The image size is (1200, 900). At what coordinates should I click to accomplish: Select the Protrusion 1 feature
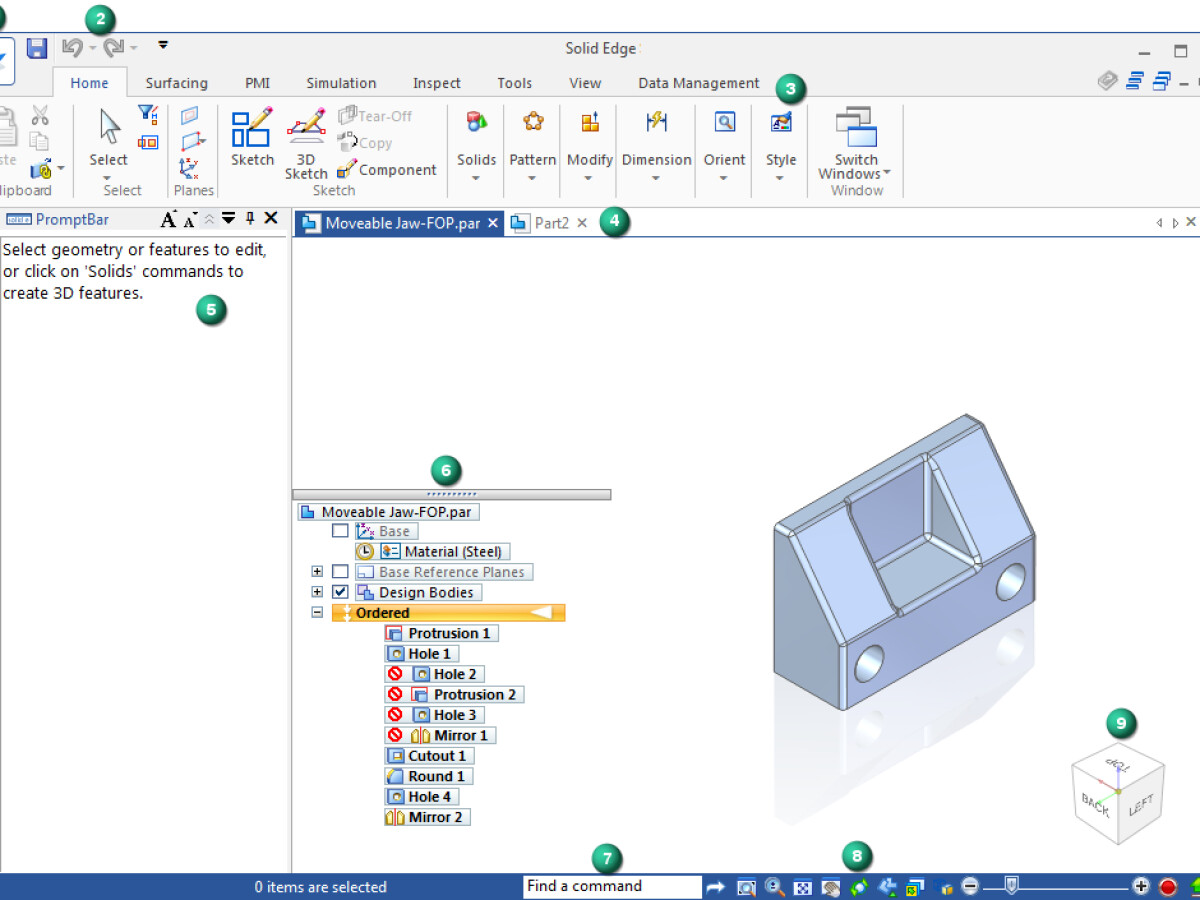click(441, 633)
